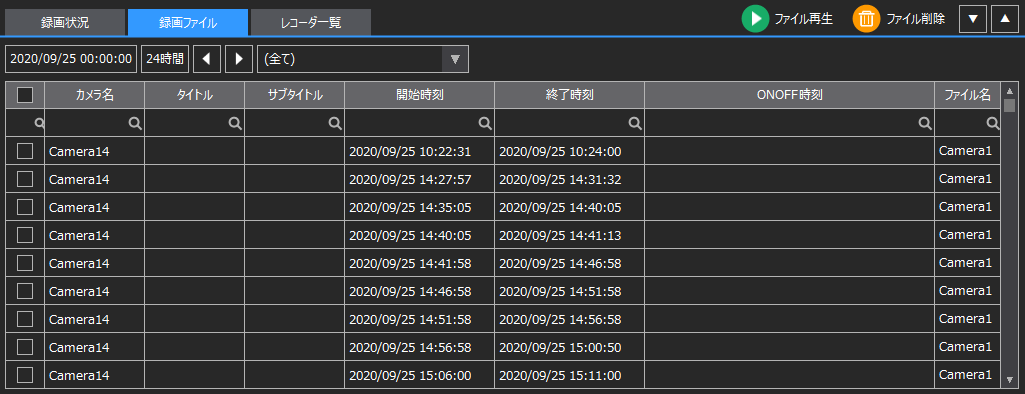The height and width of the screenshot is (394, 1025).
Task: Click the table scrollbar down arrow
Action: 1009,380
